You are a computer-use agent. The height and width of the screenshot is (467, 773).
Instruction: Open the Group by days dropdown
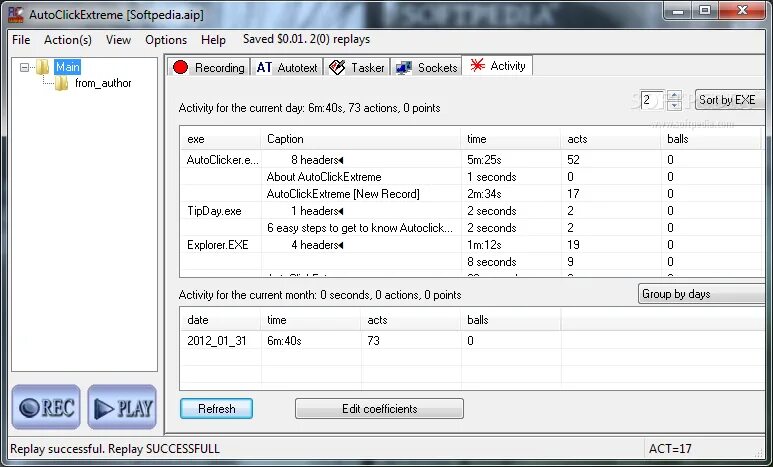pos(702,294)
